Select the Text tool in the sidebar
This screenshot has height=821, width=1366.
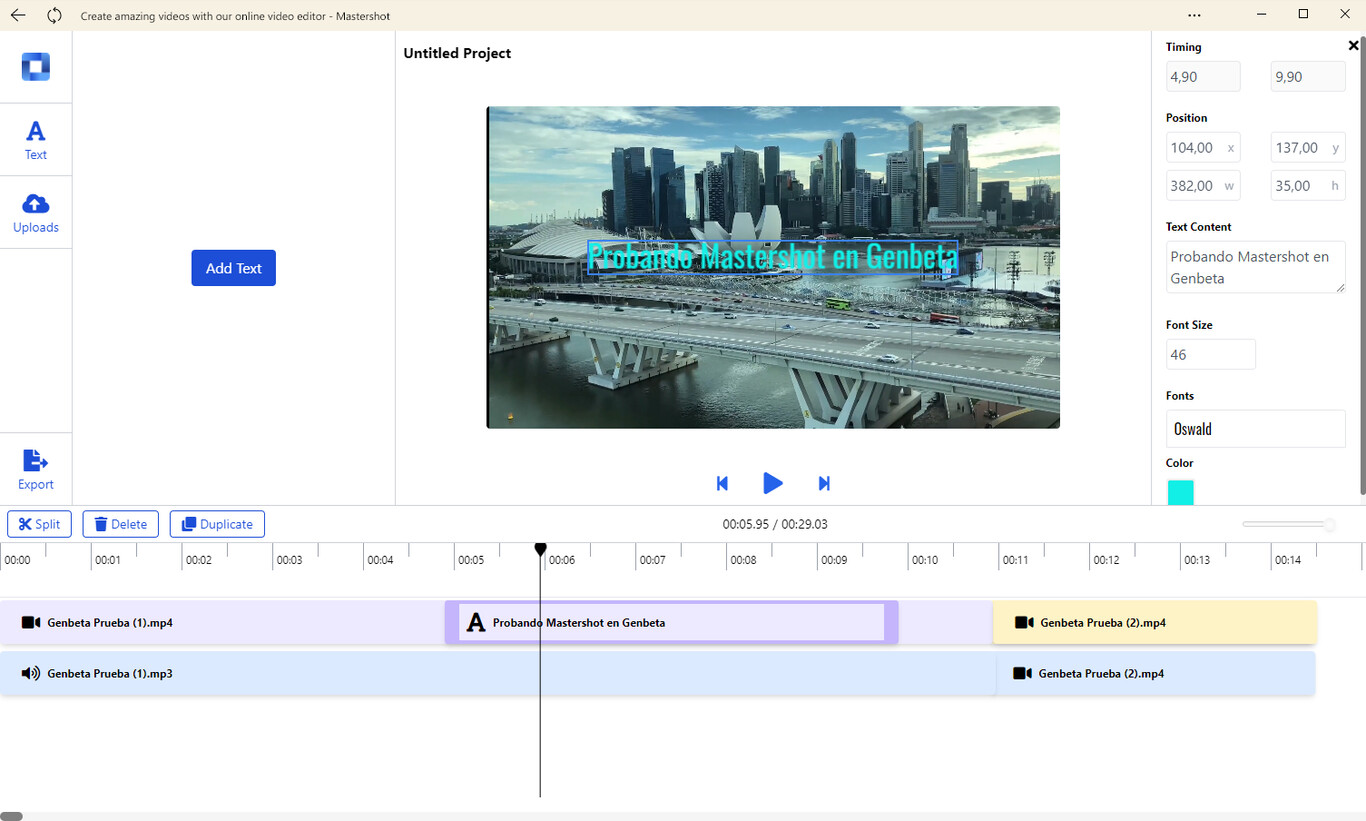pyautogui.click(x=36, y=139)
